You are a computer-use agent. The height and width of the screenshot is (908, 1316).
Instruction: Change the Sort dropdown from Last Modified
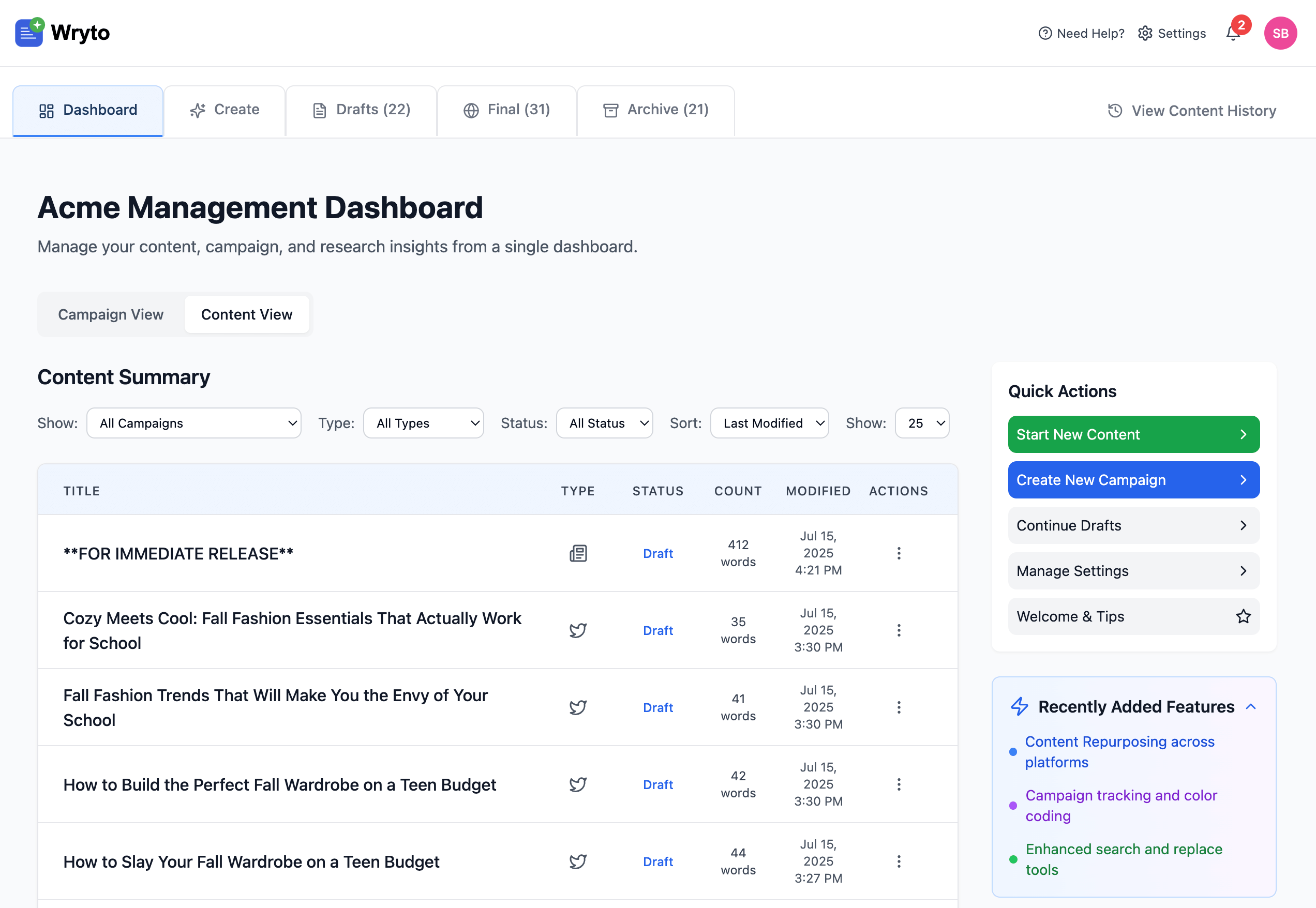[770, 422]
